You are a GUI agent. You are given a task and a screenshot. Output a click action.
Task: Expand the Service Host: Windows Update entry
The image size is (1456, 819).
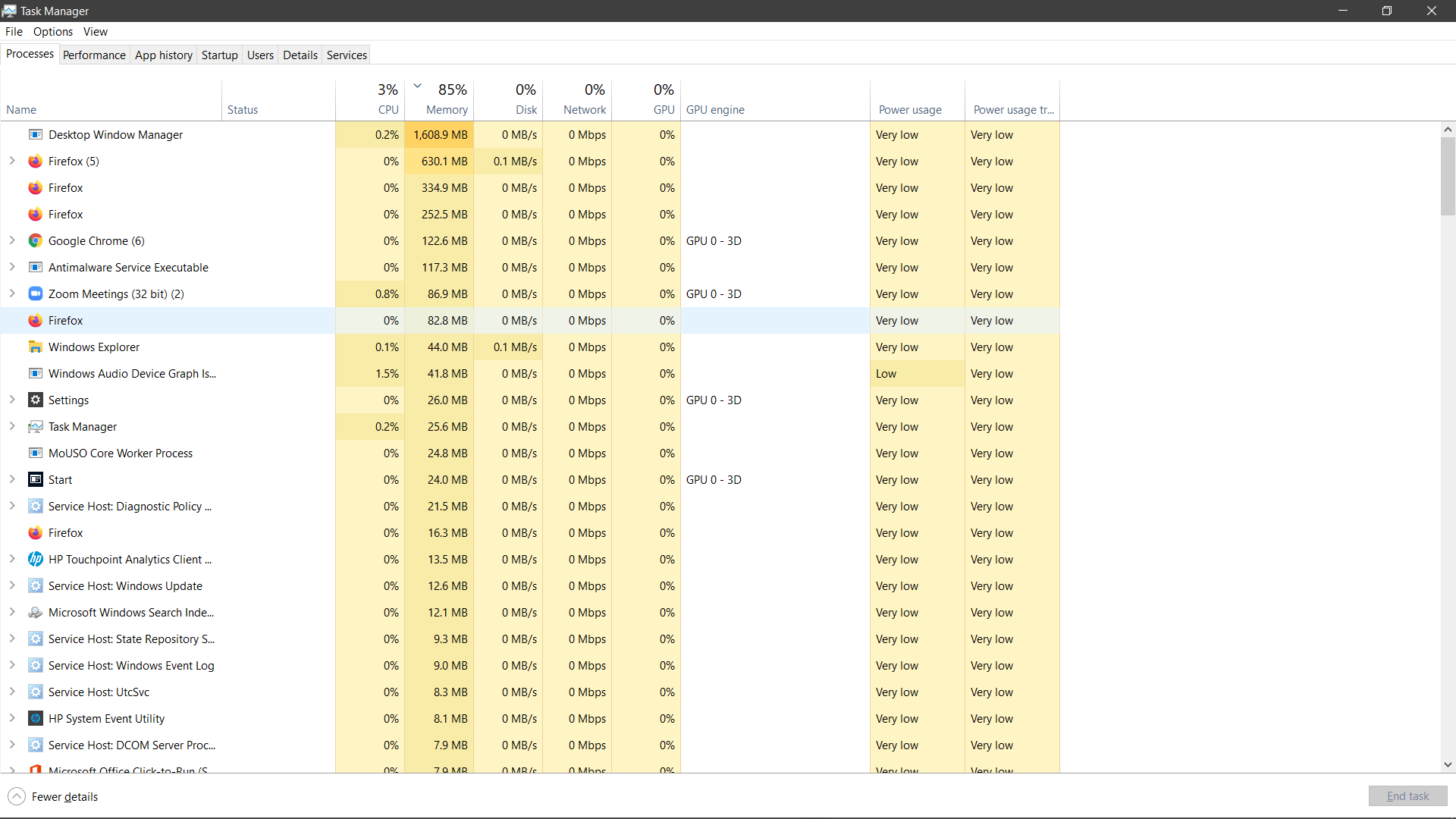click(x=12, y=585)
